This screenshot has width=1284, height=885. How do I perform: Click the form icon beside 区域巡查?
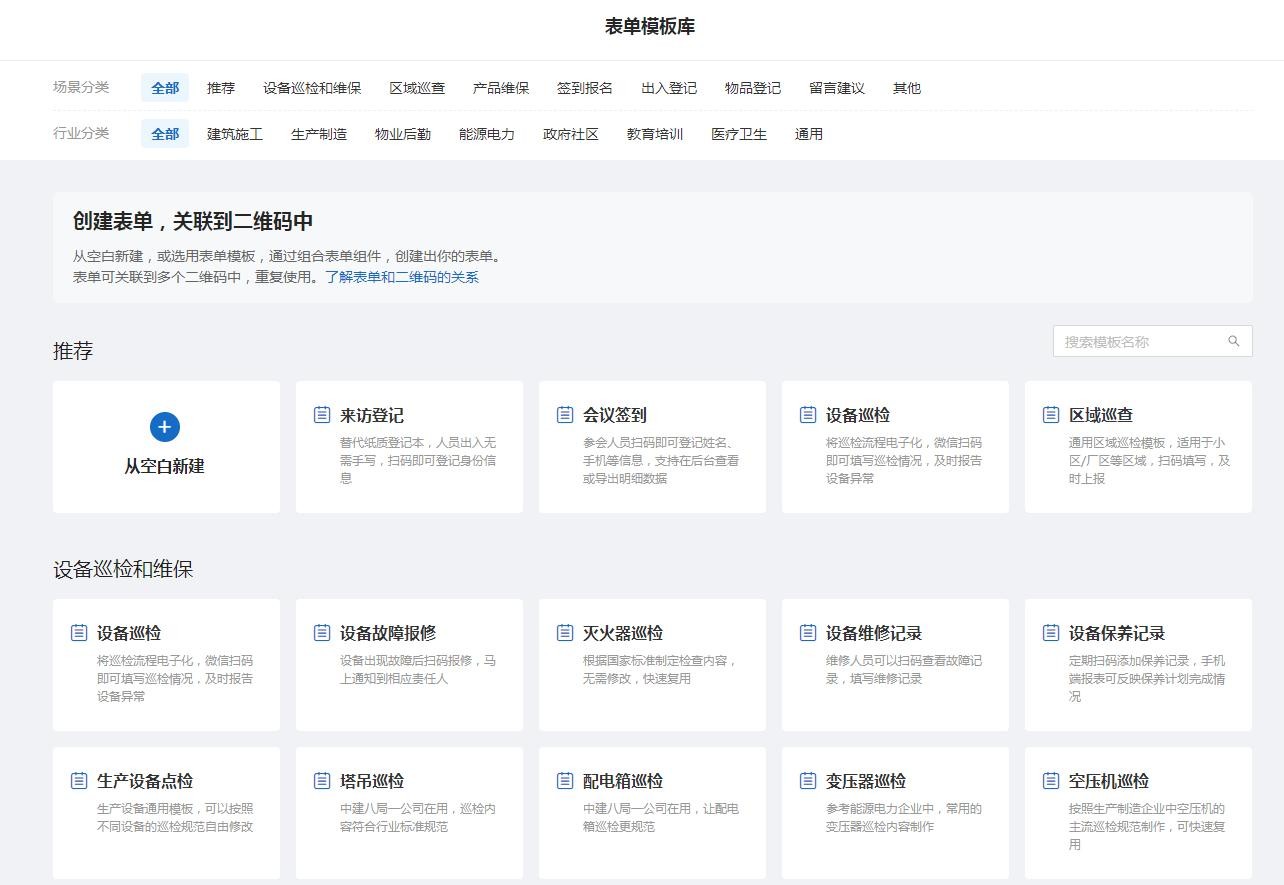click(x=1051, y=415)
